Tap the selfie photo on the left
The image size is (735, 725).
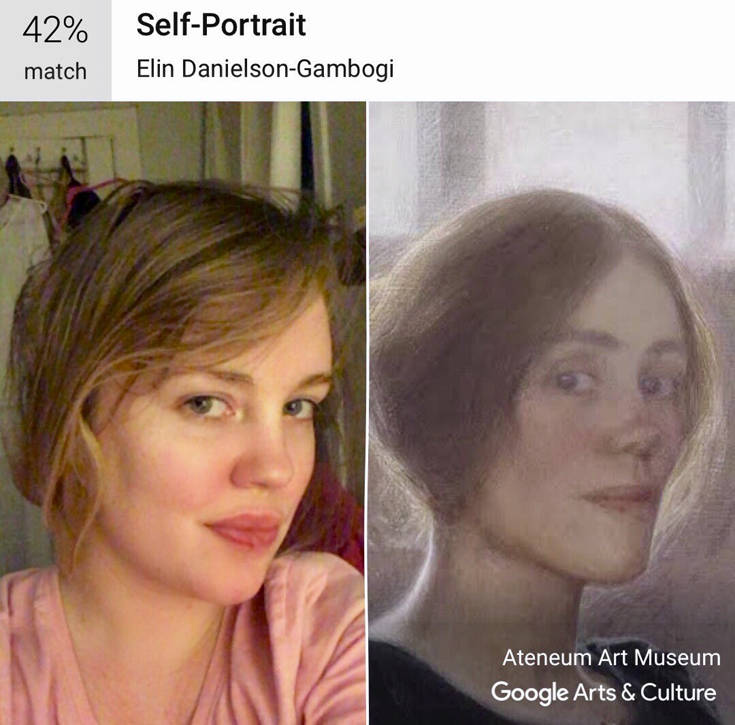pyautogui.click(x=182, y=413)
